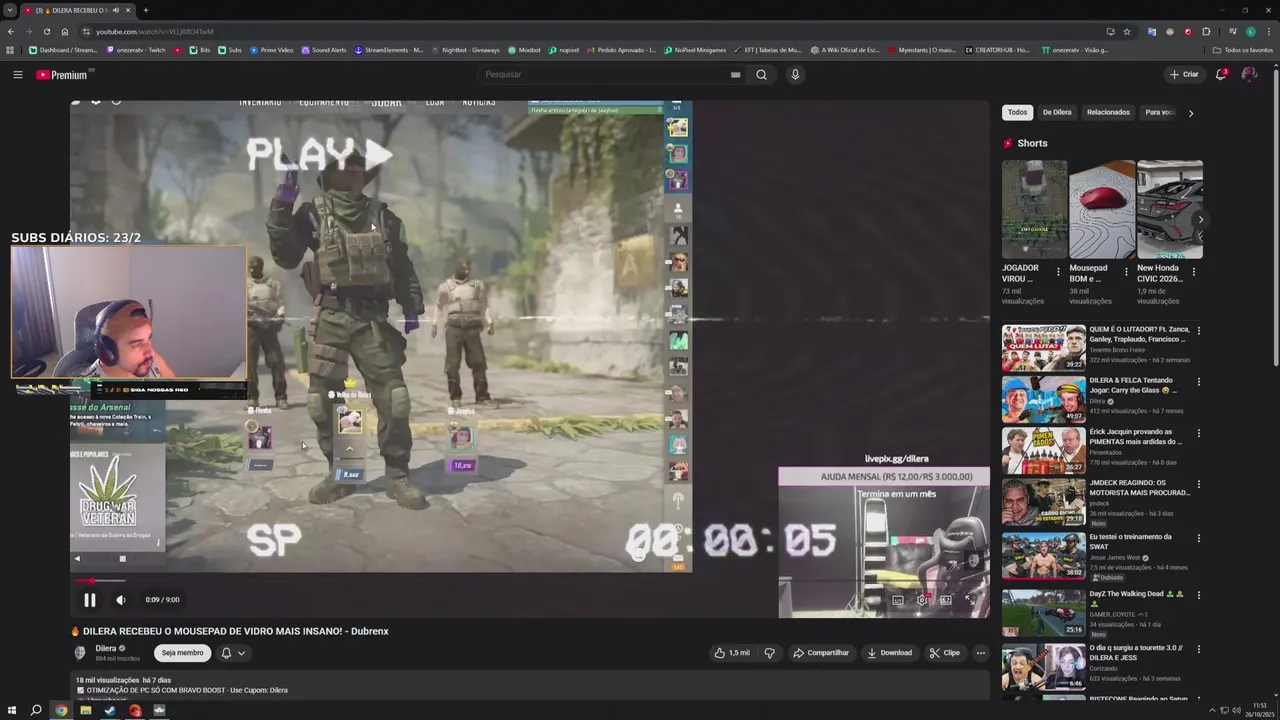The image size is (1280, 720).
Task: Go to YouTube Premium home logo
Action: (64, 75)
